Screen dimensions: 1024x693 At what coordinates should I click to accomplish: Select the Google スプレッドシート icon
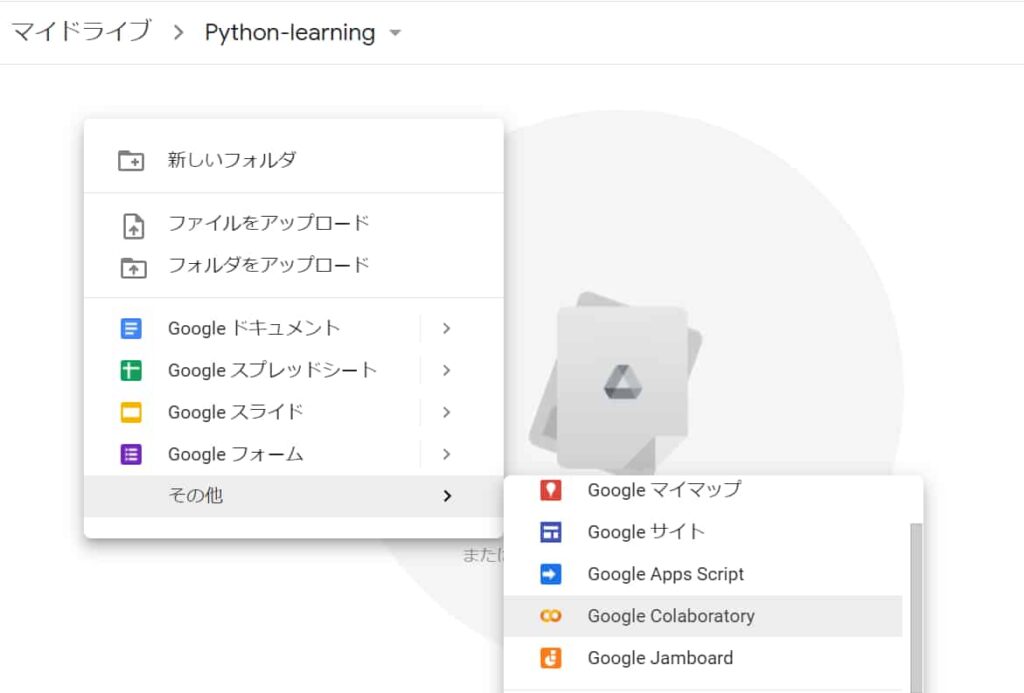pyautogui.click(x=131, y=370)
